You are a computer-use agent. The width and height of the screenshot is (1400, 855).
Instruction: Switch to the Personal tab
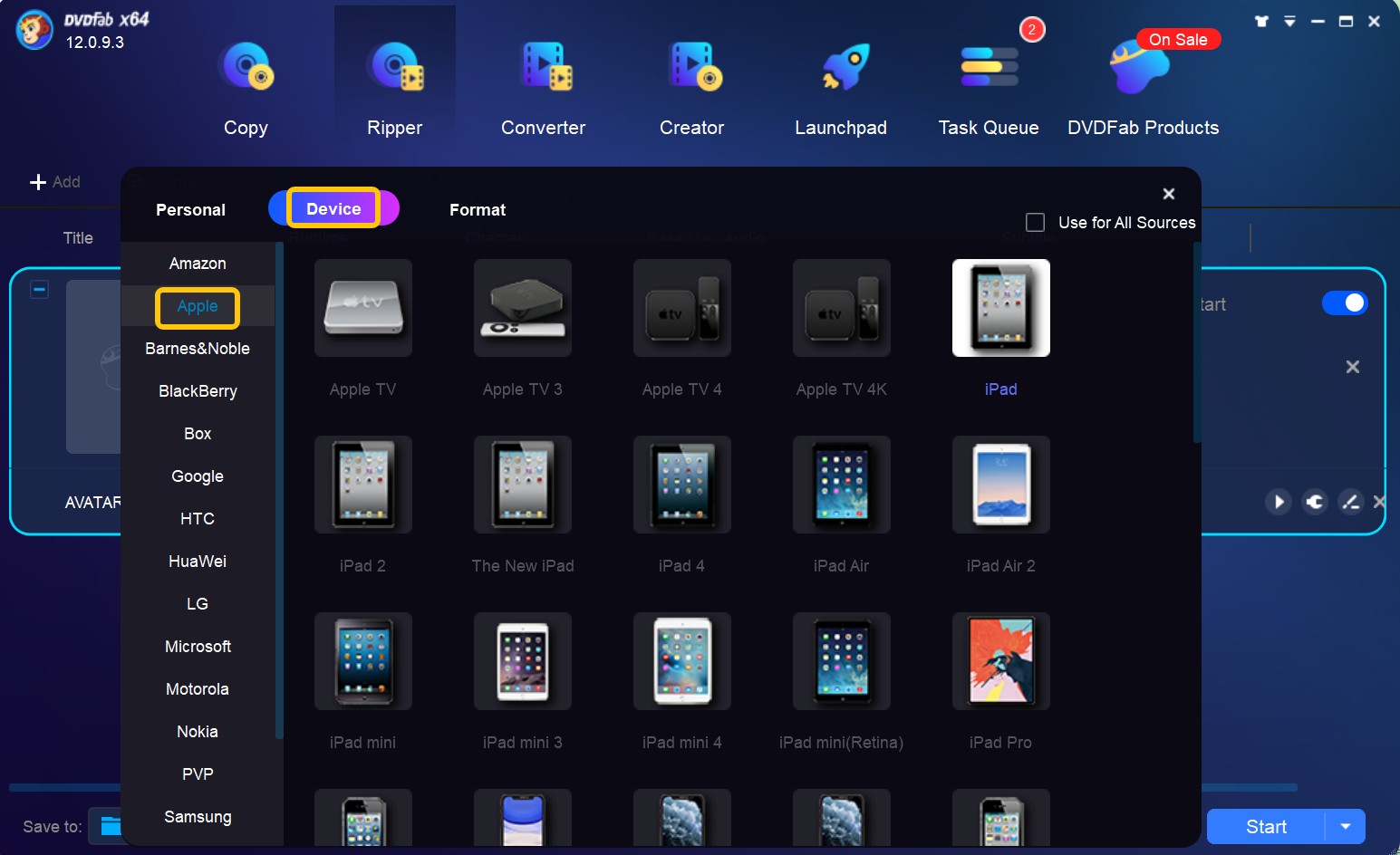click(x=190, y=209)
